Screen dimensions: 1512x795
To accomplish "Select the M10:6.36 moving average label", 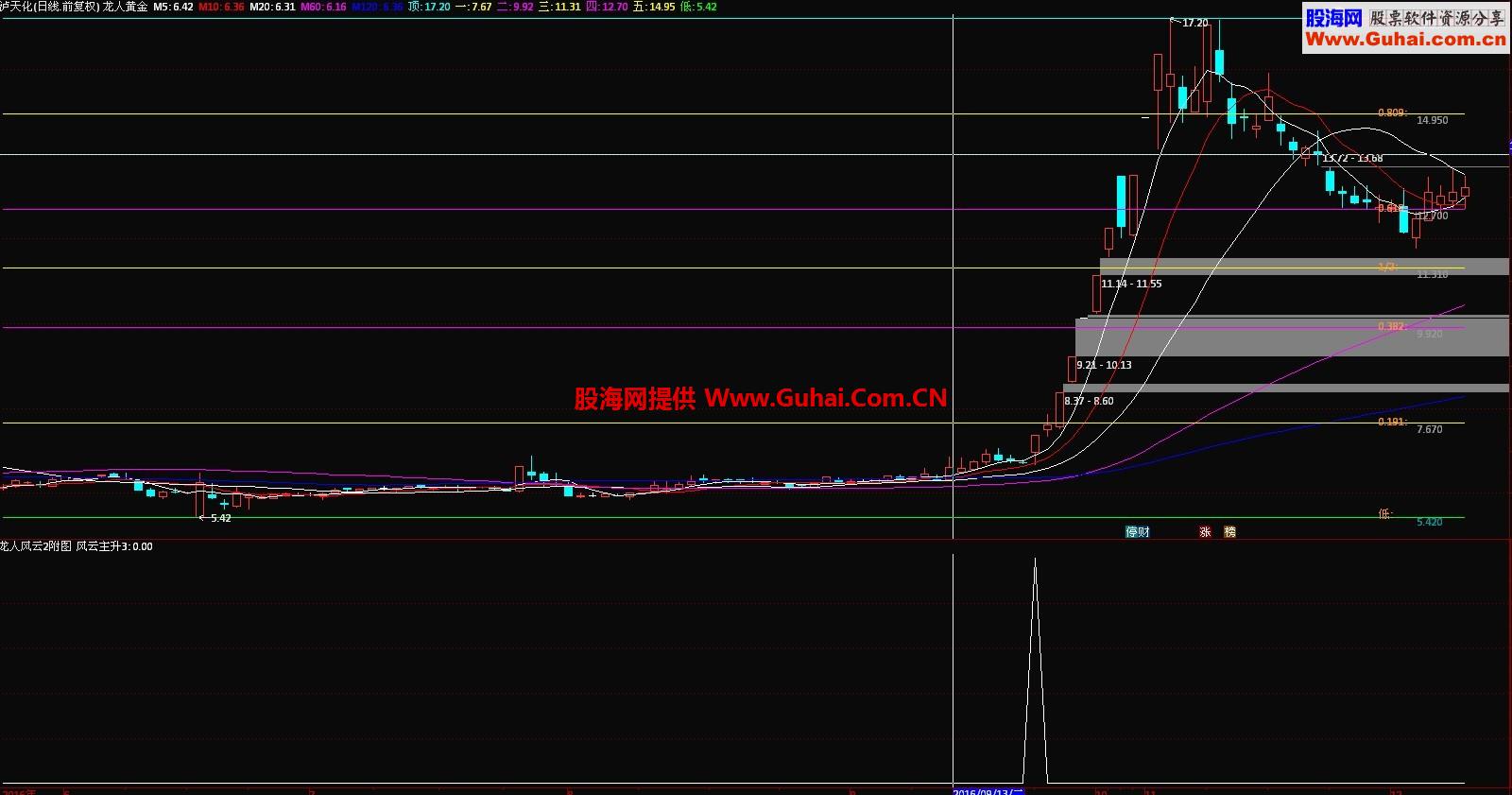I will 222,7.
